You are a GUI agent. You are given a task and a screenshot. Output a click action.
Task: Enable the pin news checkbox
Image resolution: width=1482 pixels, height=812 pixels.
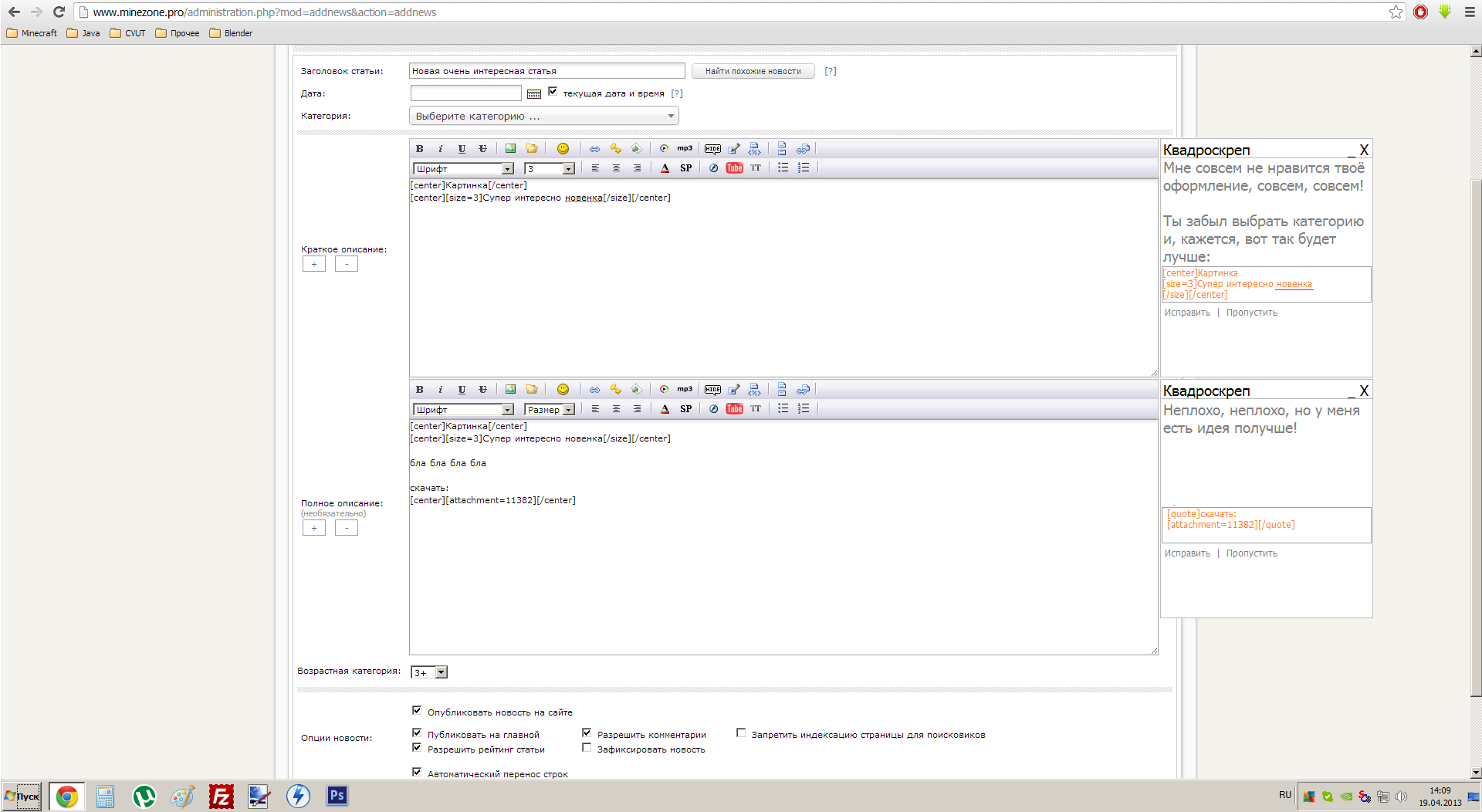point(587,748)
